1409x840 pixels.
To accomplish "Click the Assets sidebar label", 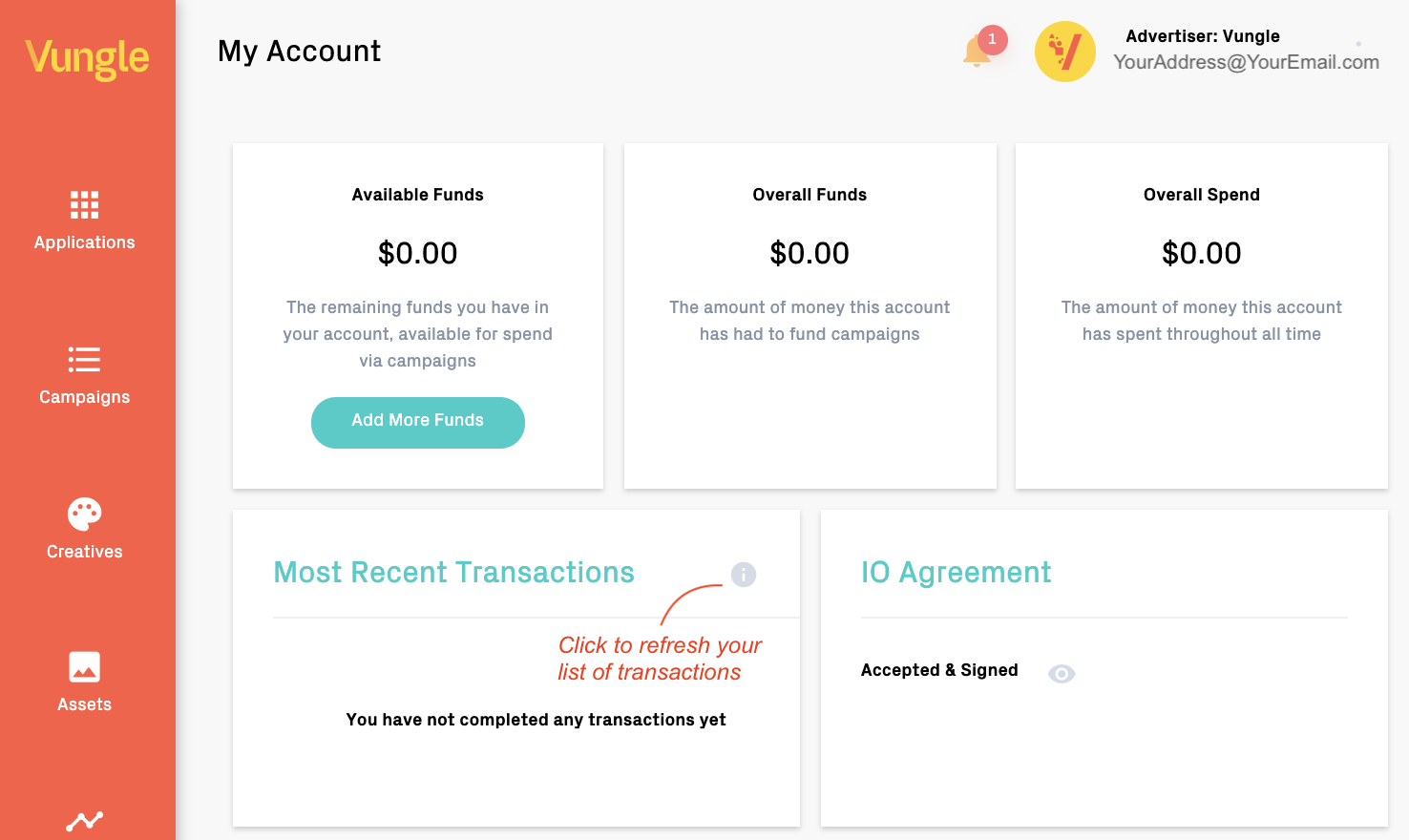I will click(x=84, y=704).
